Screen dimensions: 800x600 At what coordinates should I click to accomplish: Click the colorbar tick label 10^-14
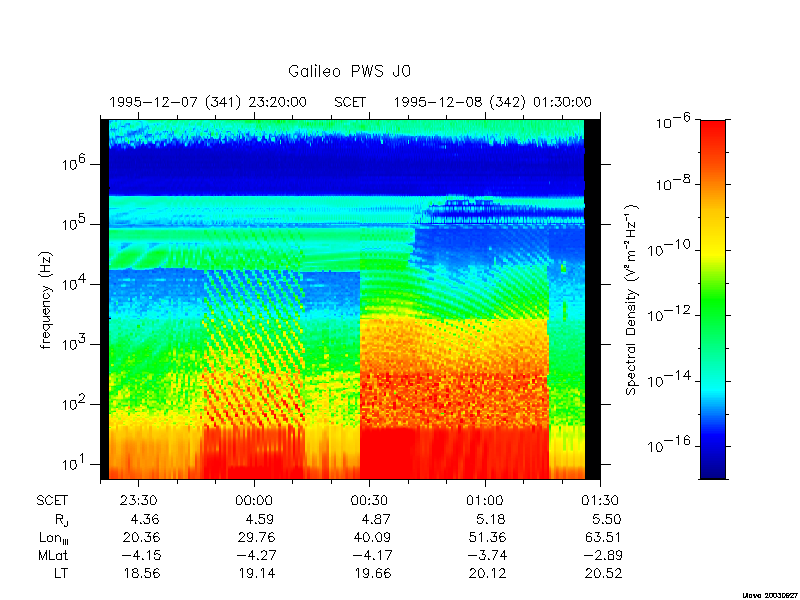[x=669, y=381]
